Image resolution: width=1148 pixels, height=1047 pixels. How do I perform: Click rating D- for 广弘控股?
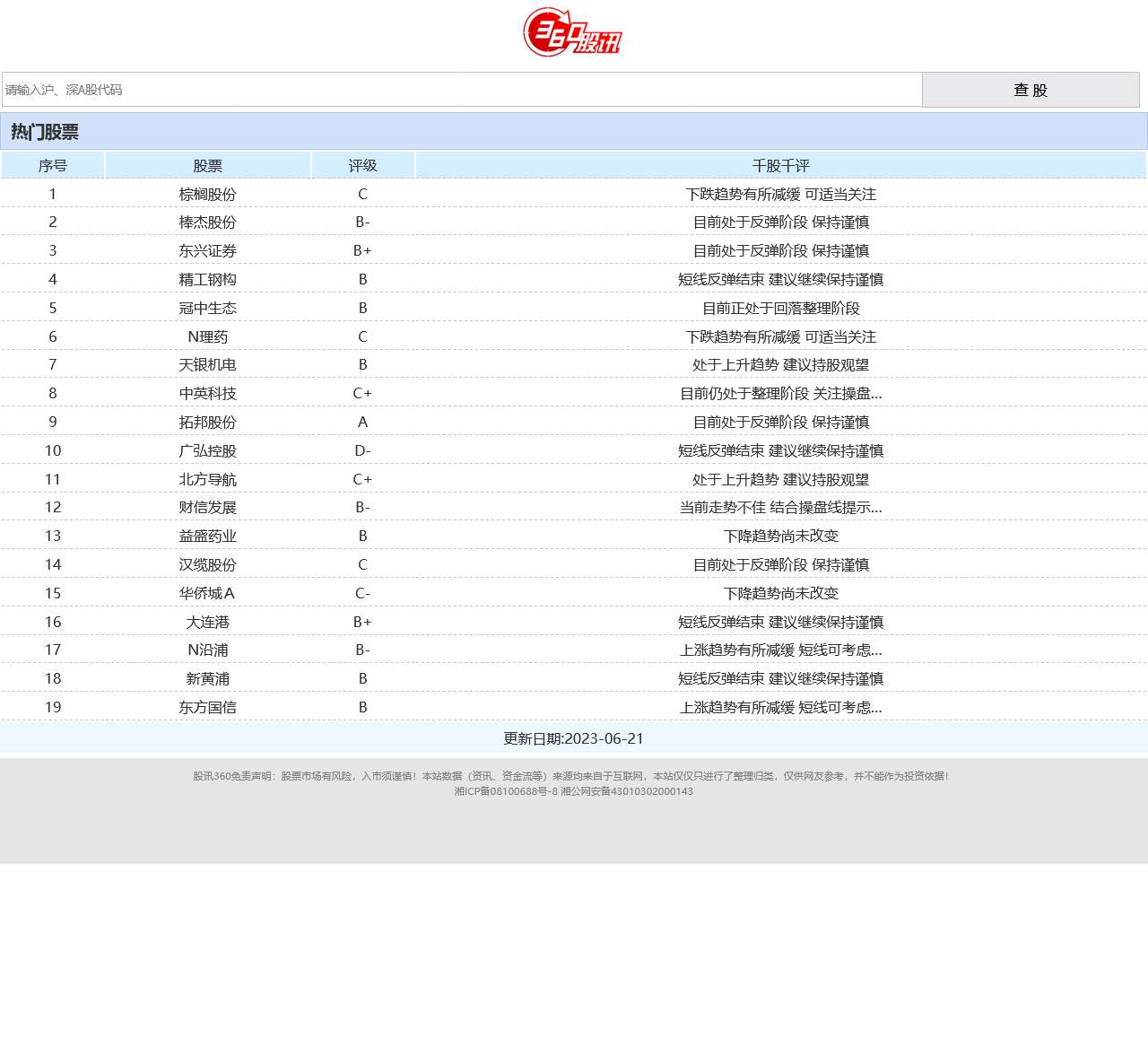tap(362, 450)
